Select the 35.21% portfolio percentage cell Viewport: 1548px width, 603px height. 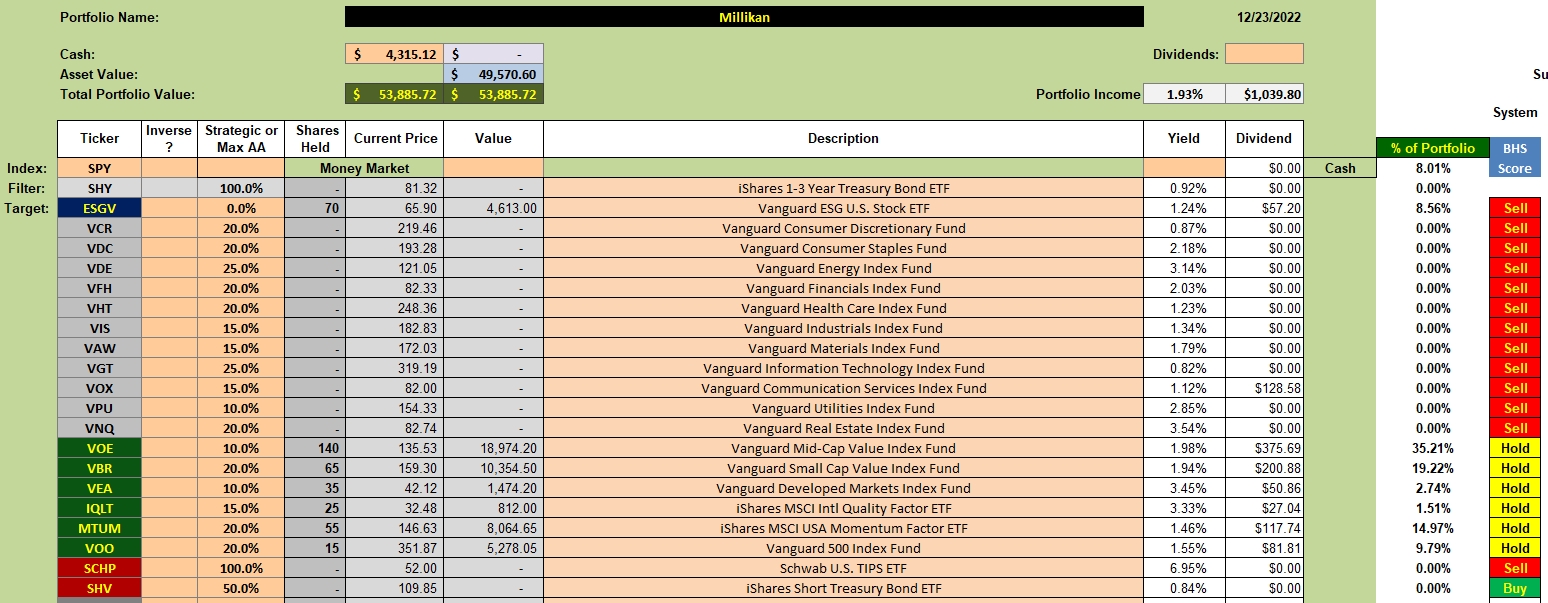pos(1432,448)
